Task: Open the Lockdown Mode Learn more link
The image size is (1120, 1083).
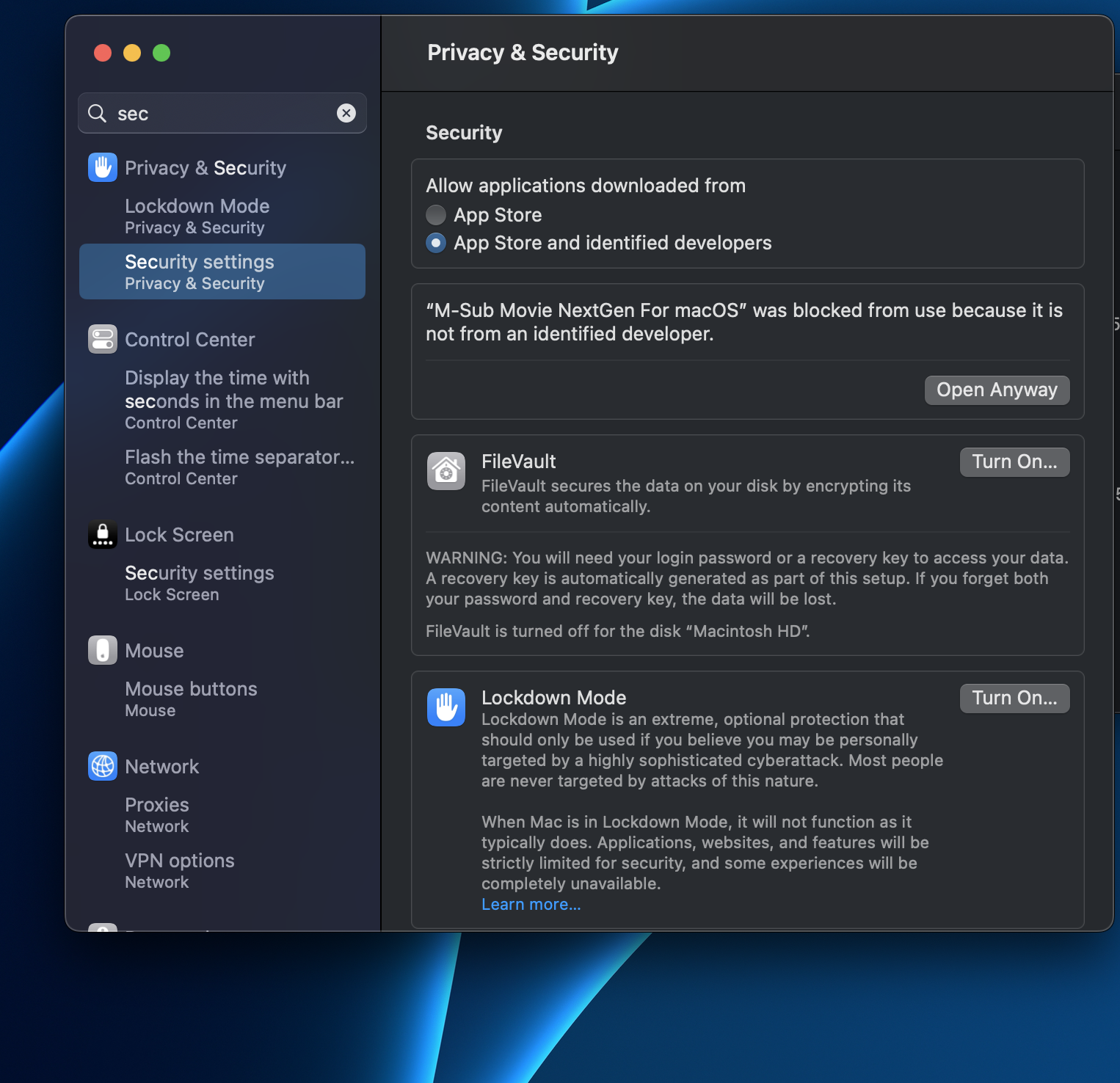Action: pyautogui.click(x=531, y=905)
